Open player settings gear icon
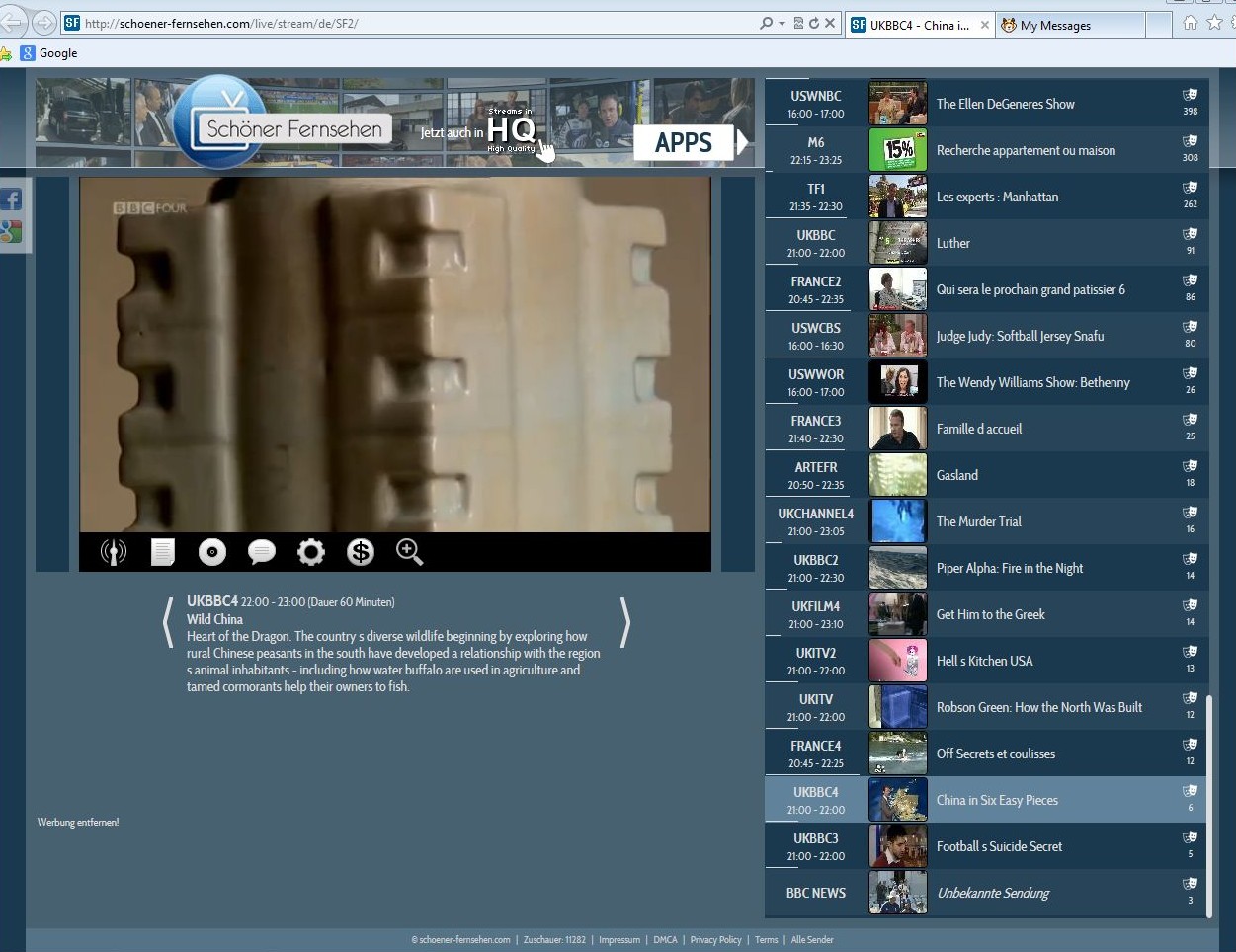The image size is (1236, 952). 311,552
